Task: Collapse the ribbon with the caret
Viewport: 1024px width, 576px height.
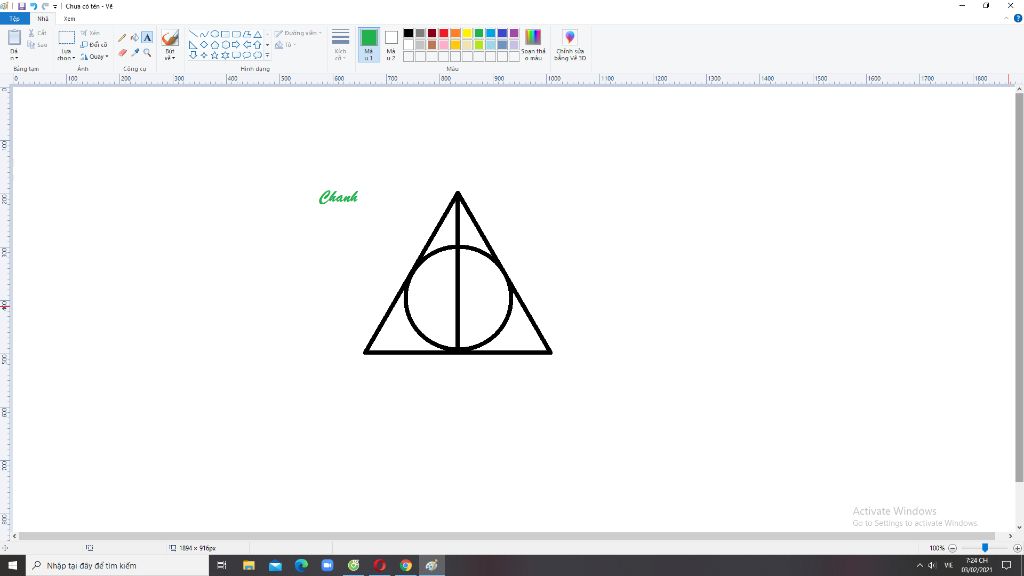Action: point(1006,18)
